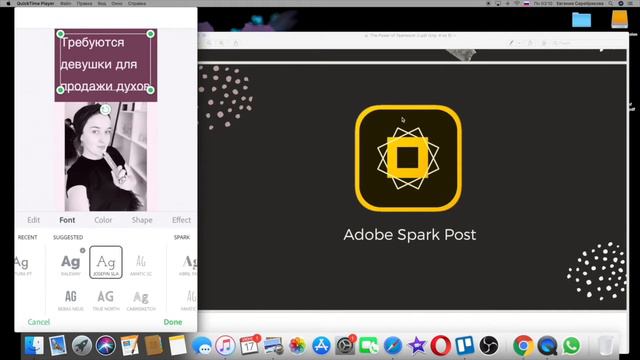This screenshot has width=640, height=360.
Task: Choose the Raleway font sample
Action: point(71,263)
